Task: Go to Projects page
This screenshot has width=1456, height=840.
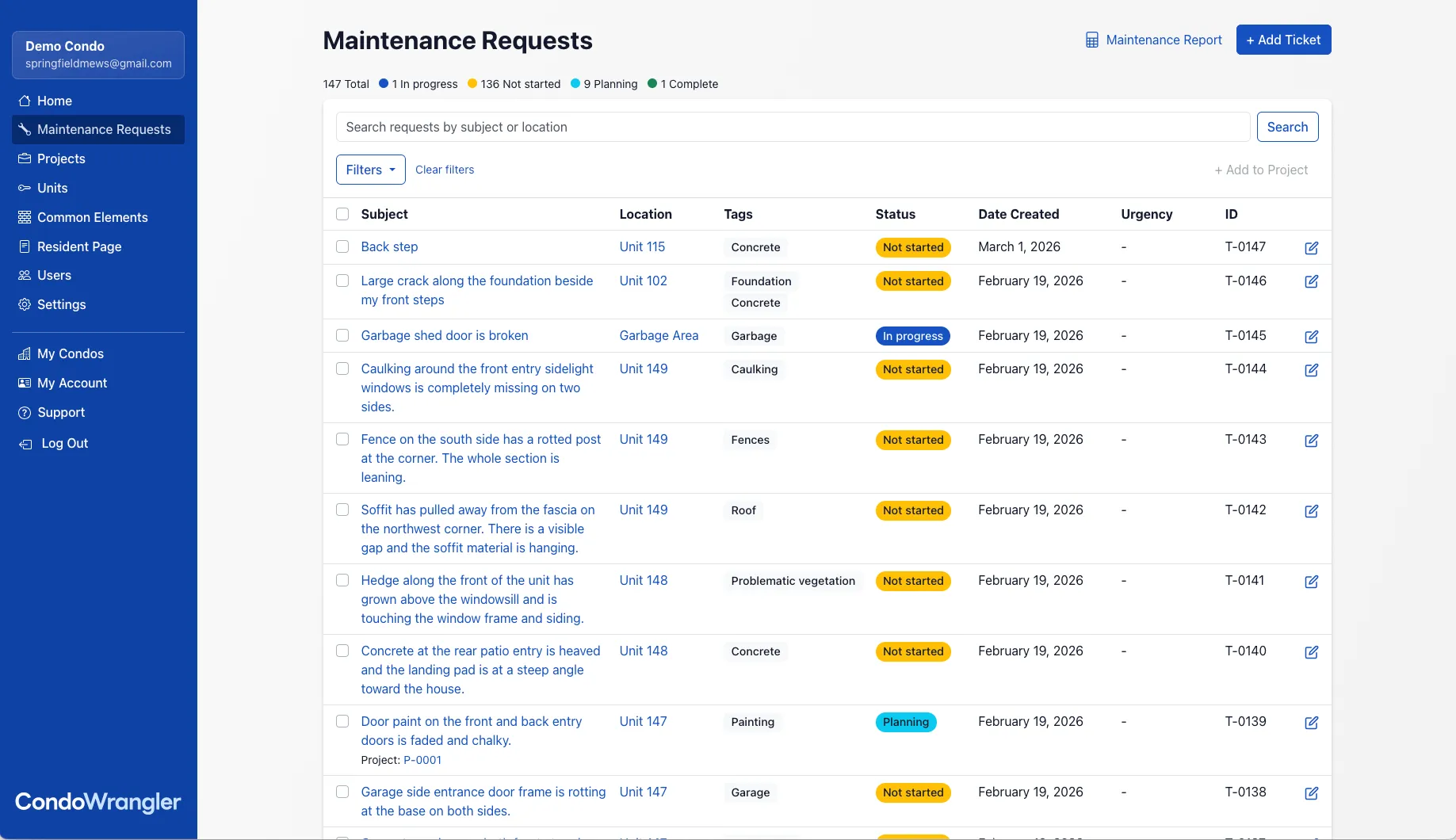Action: [x=98, y=158]
